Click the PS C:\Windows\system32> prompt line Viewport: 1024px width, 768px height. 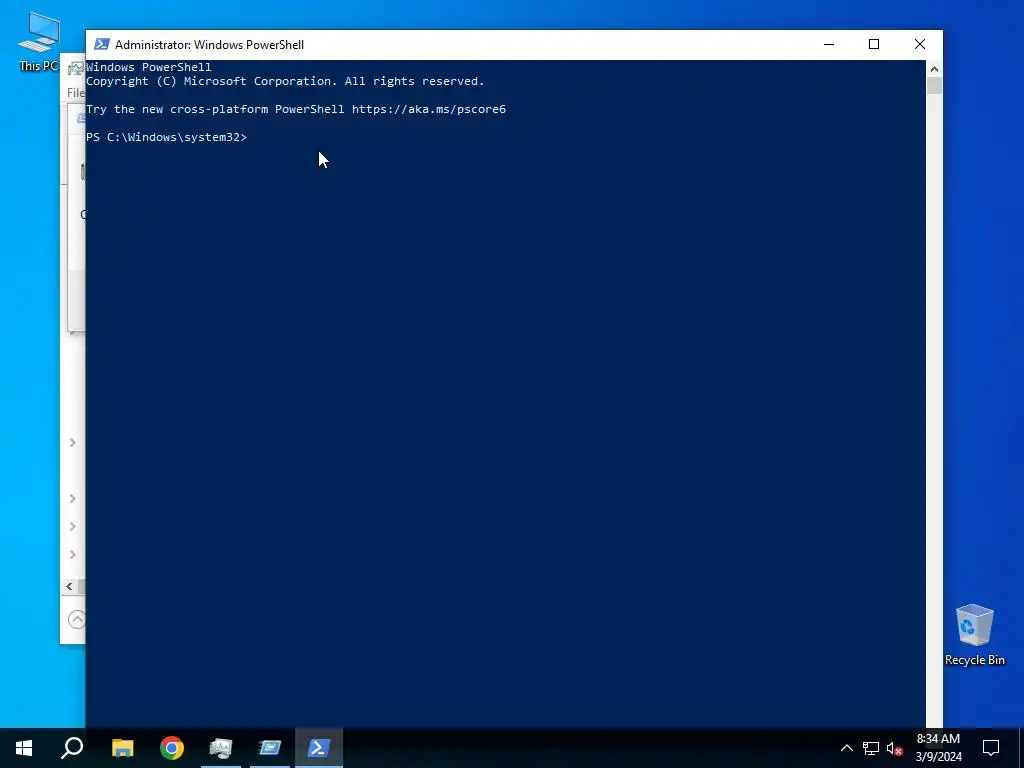tap(167, 137)
